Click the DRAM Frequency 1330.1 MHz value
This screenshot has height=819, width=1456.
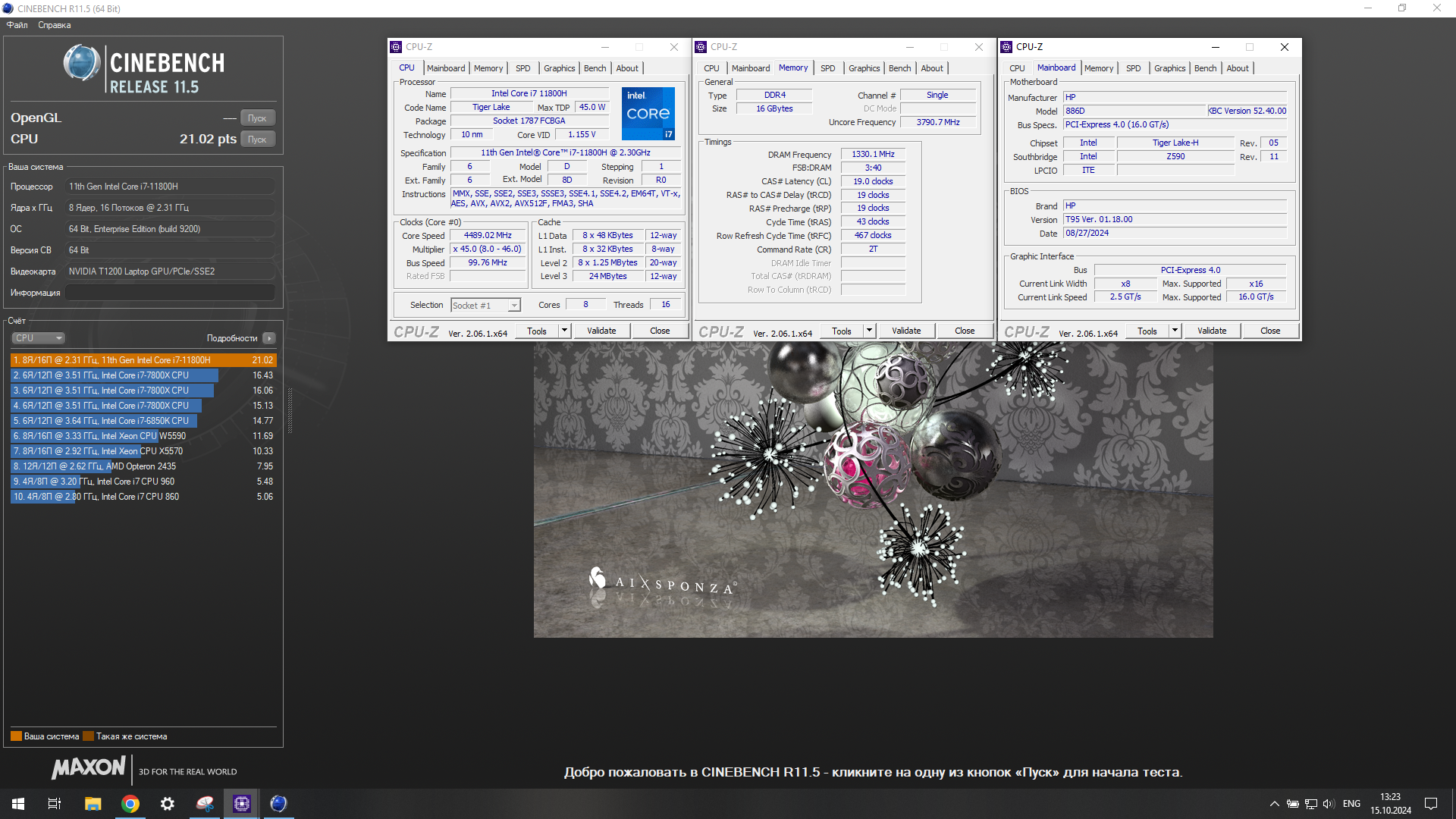pos(873,154)
